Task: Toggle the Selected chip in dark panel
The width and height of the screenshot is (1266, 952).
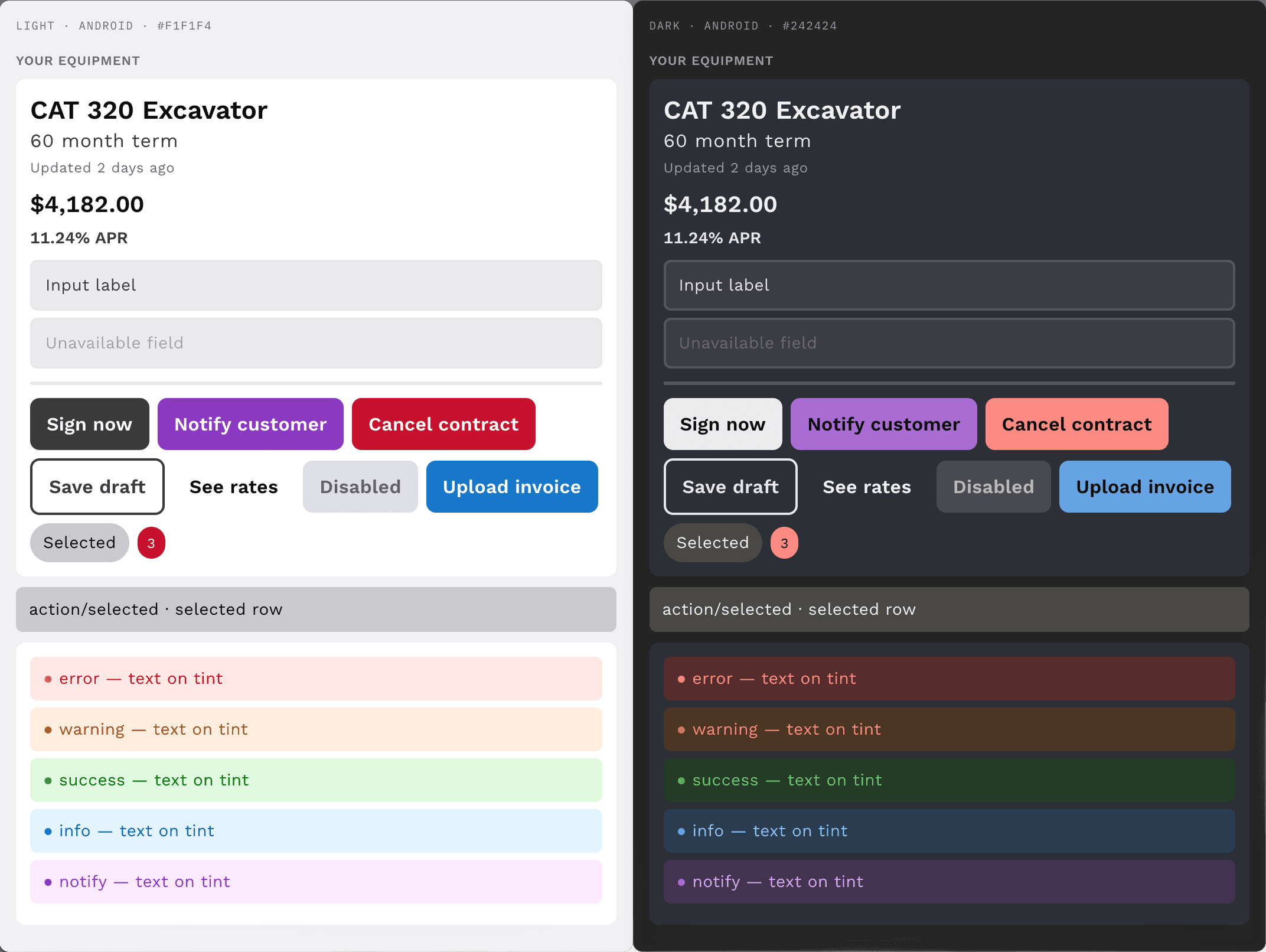Action: pyautogui.click(x=713, y=543)
